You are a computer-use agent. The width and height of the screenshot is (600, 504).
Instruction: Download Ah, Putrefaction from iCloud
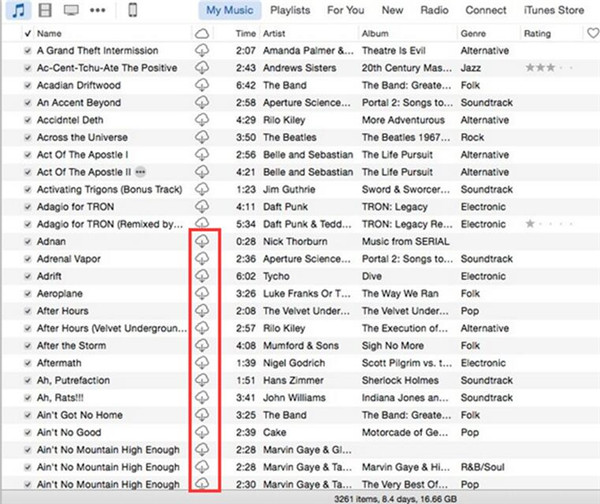click(202, 380)
